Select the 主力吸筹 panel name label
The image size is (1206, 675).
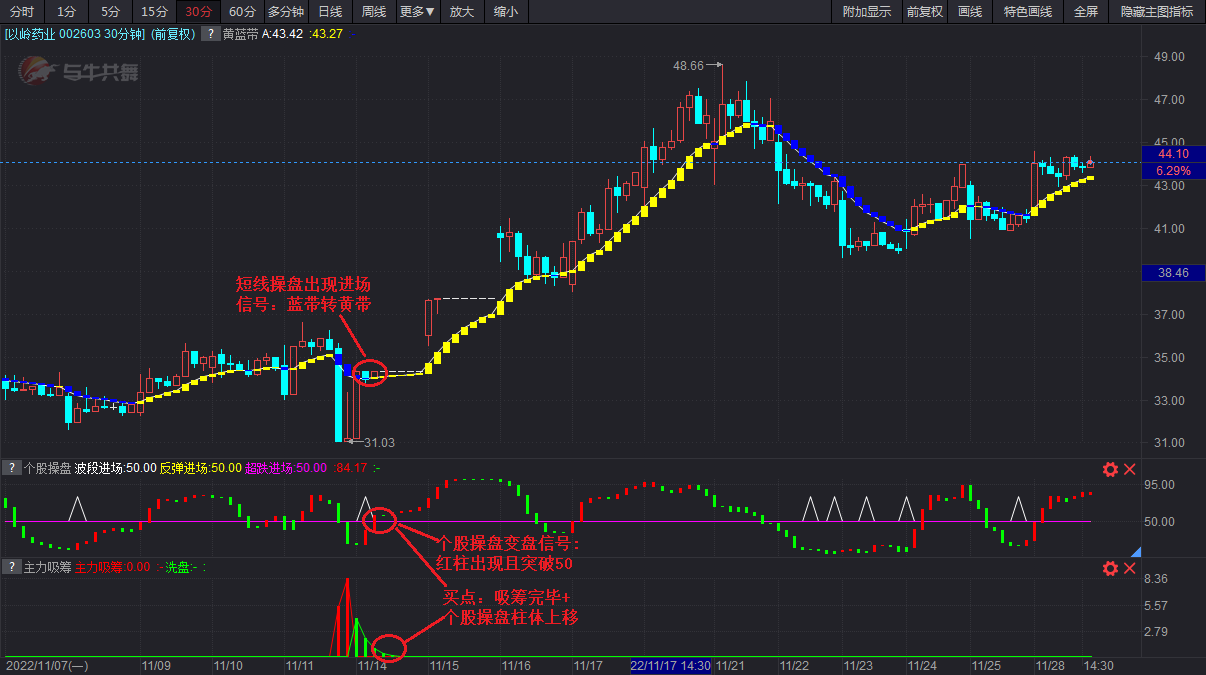tap(47, 567)
